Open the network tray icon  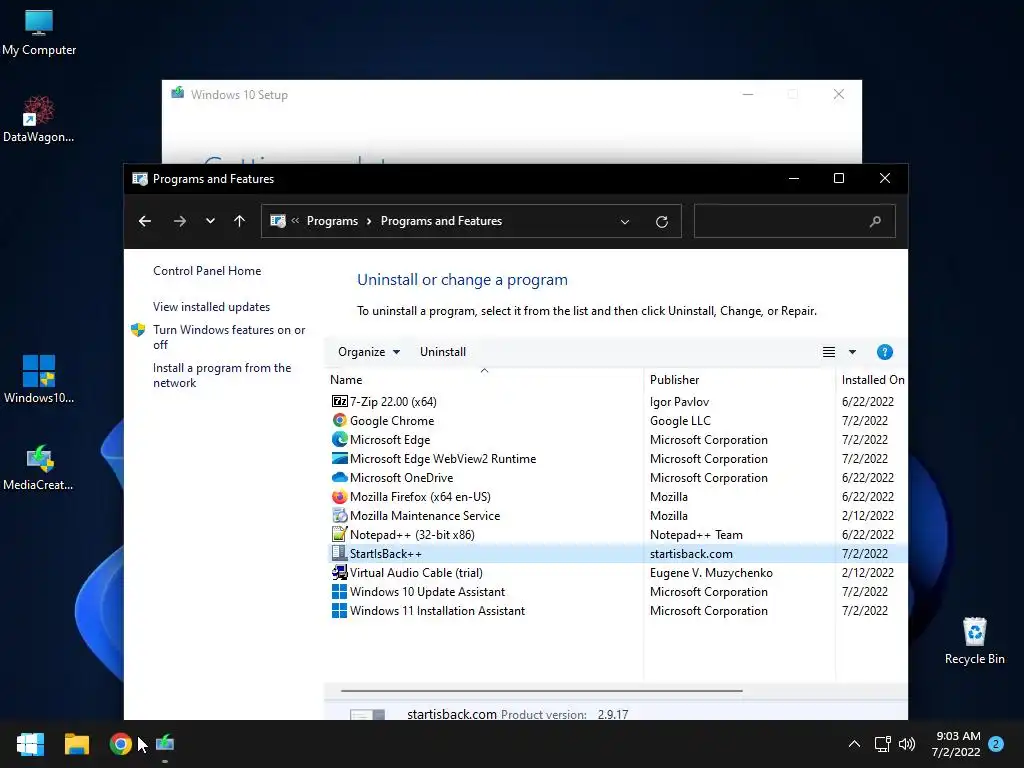pos(882,744)
